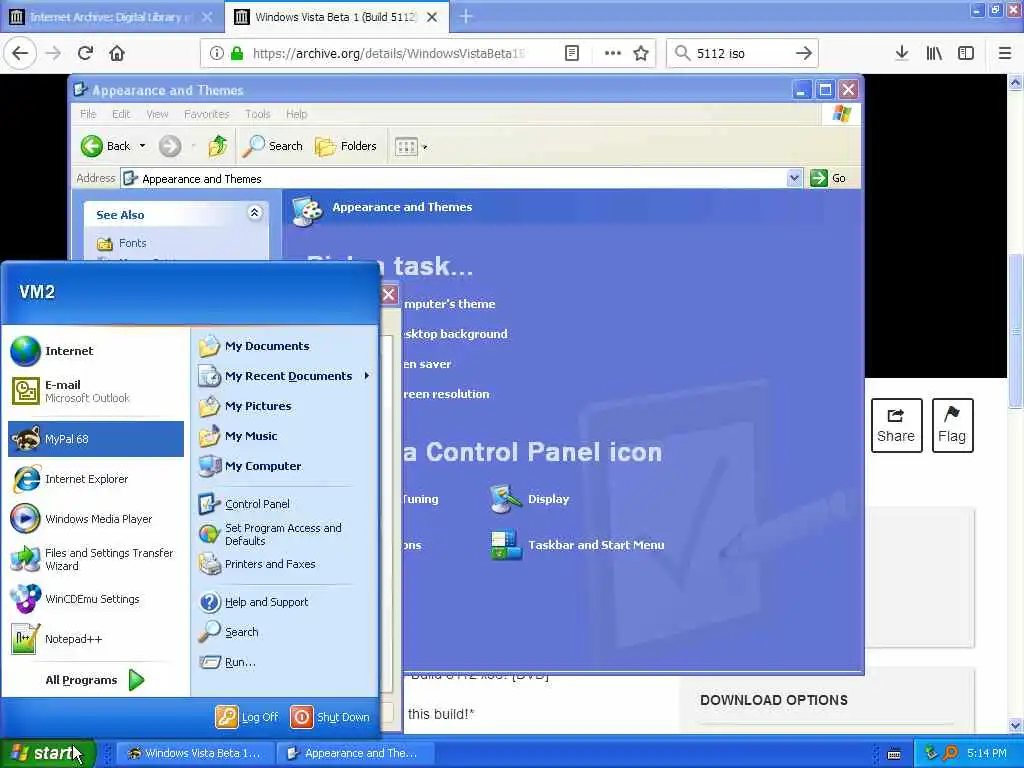The width and height of the screenshot is (1024, 768).
Task: Click the Log Off button
Action: pos(248,717)
